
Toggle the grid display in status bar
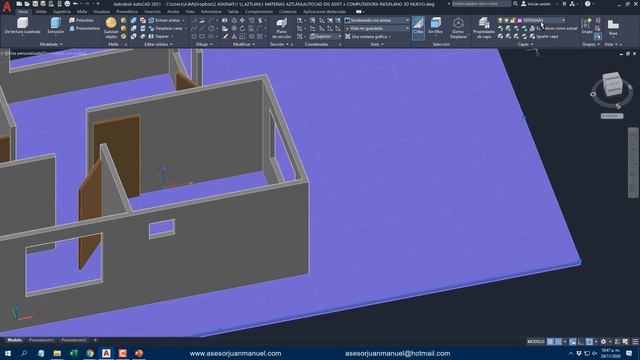pos(550,341)
